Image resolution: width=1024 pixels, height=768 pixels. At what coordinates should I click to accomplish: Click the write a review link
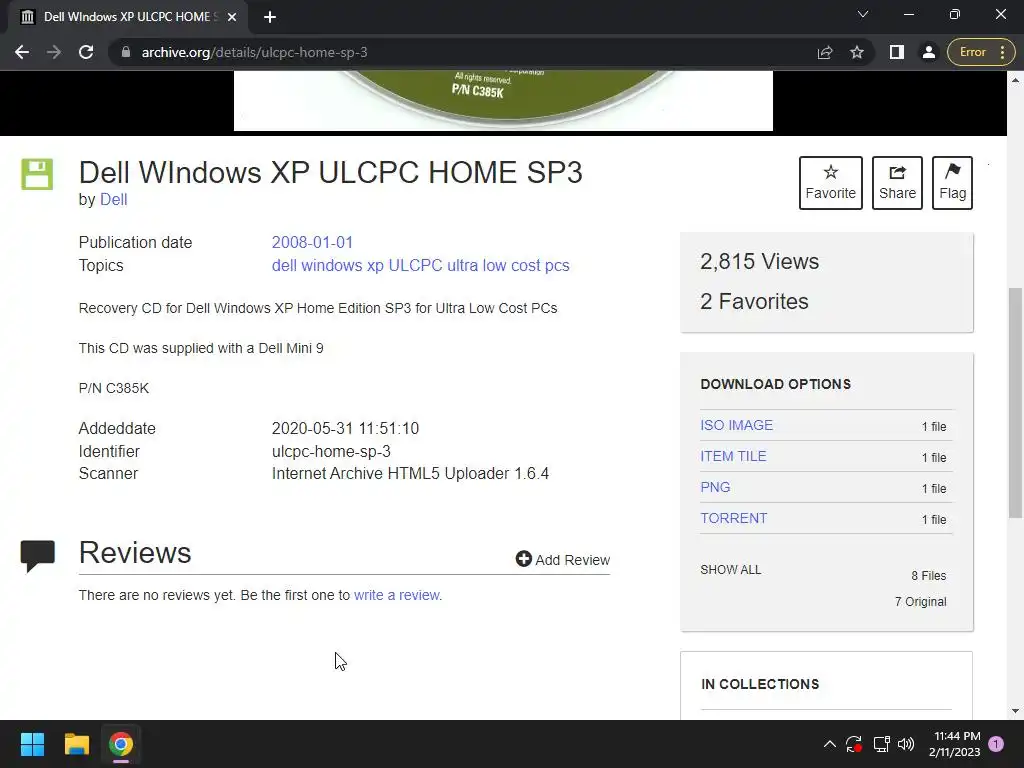pyautogui.click(x=397, y=596)
